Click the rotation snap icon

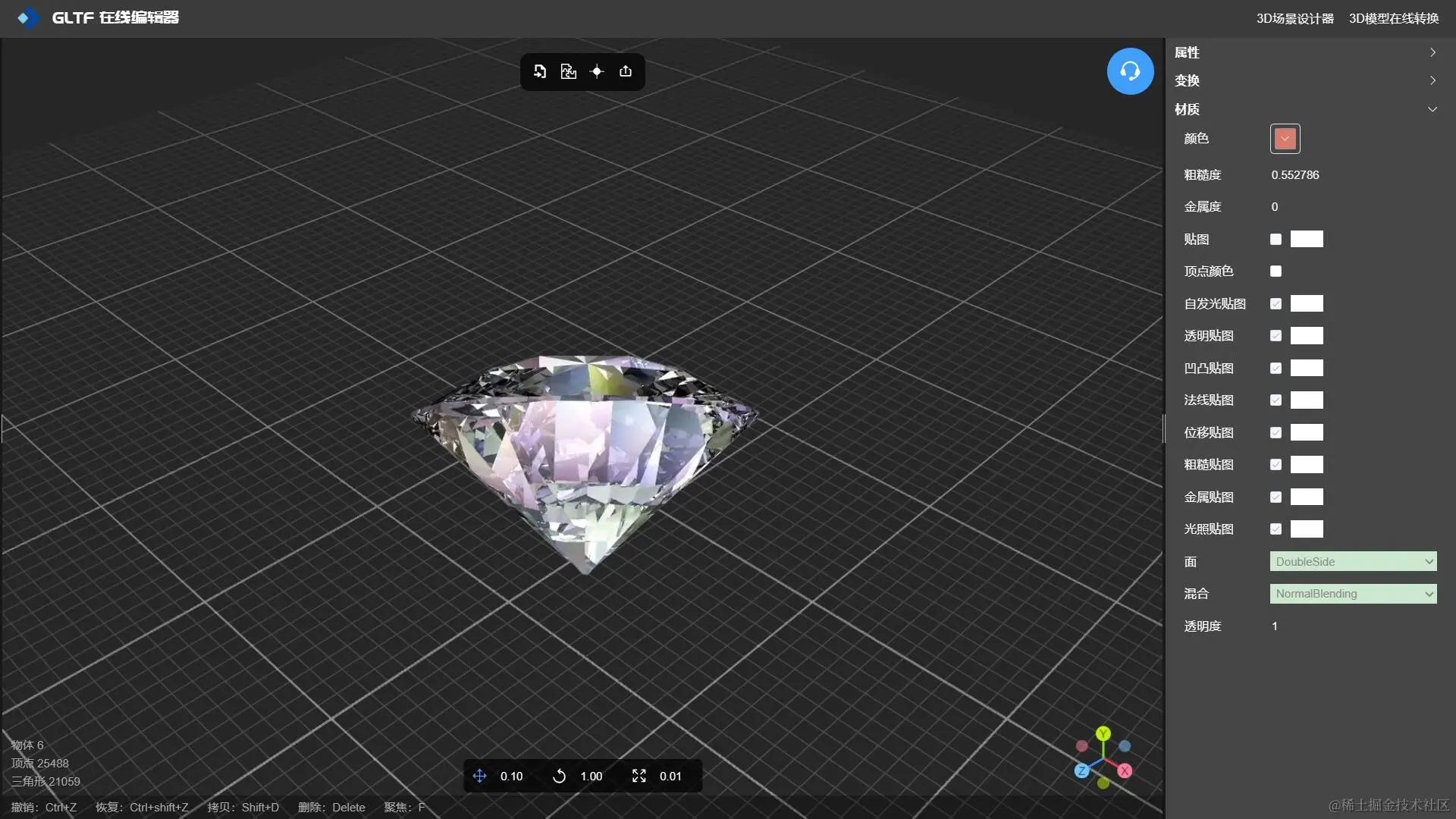559,776
